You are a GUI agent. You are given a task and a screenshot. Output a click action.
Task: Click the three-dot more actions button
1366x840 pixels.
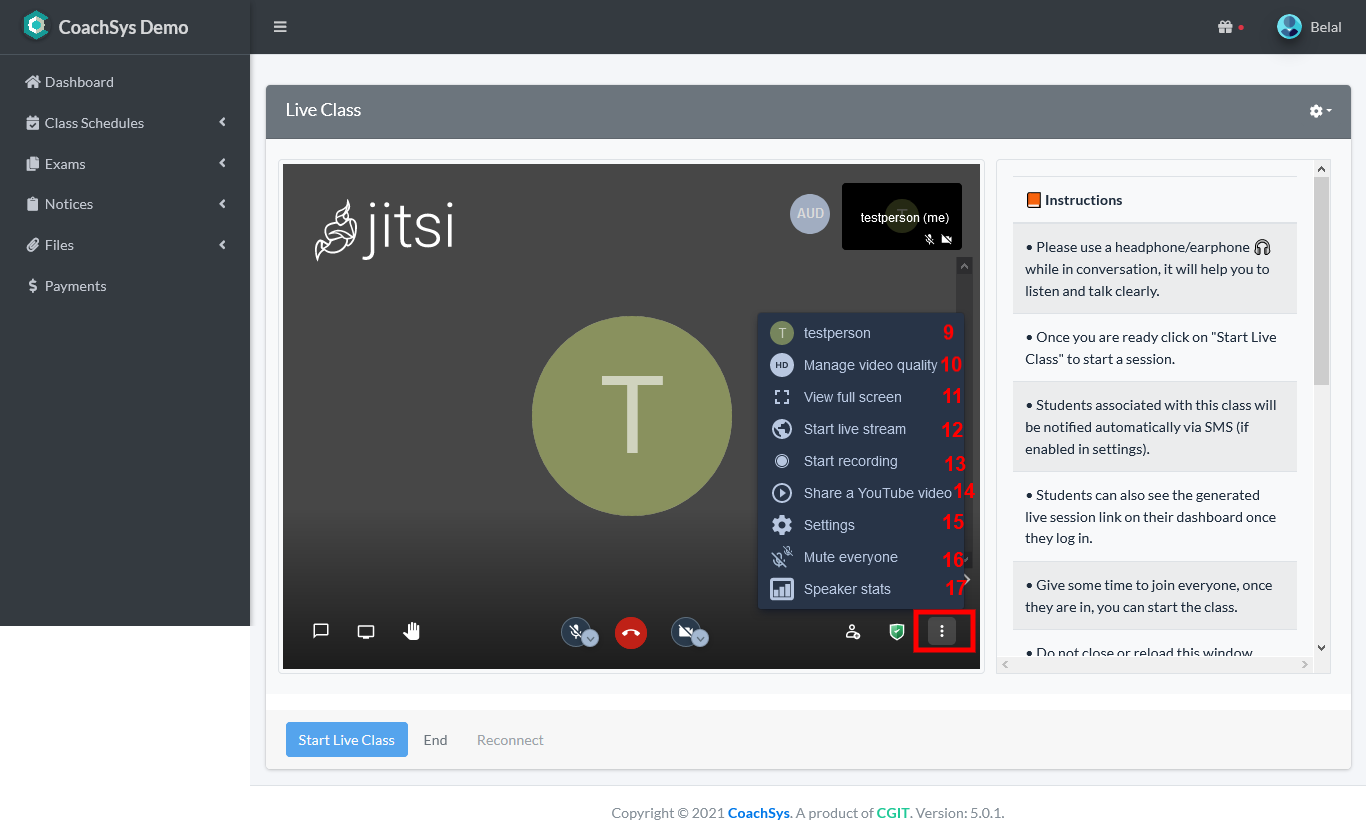pyautogui.click(x=942, y=632)
